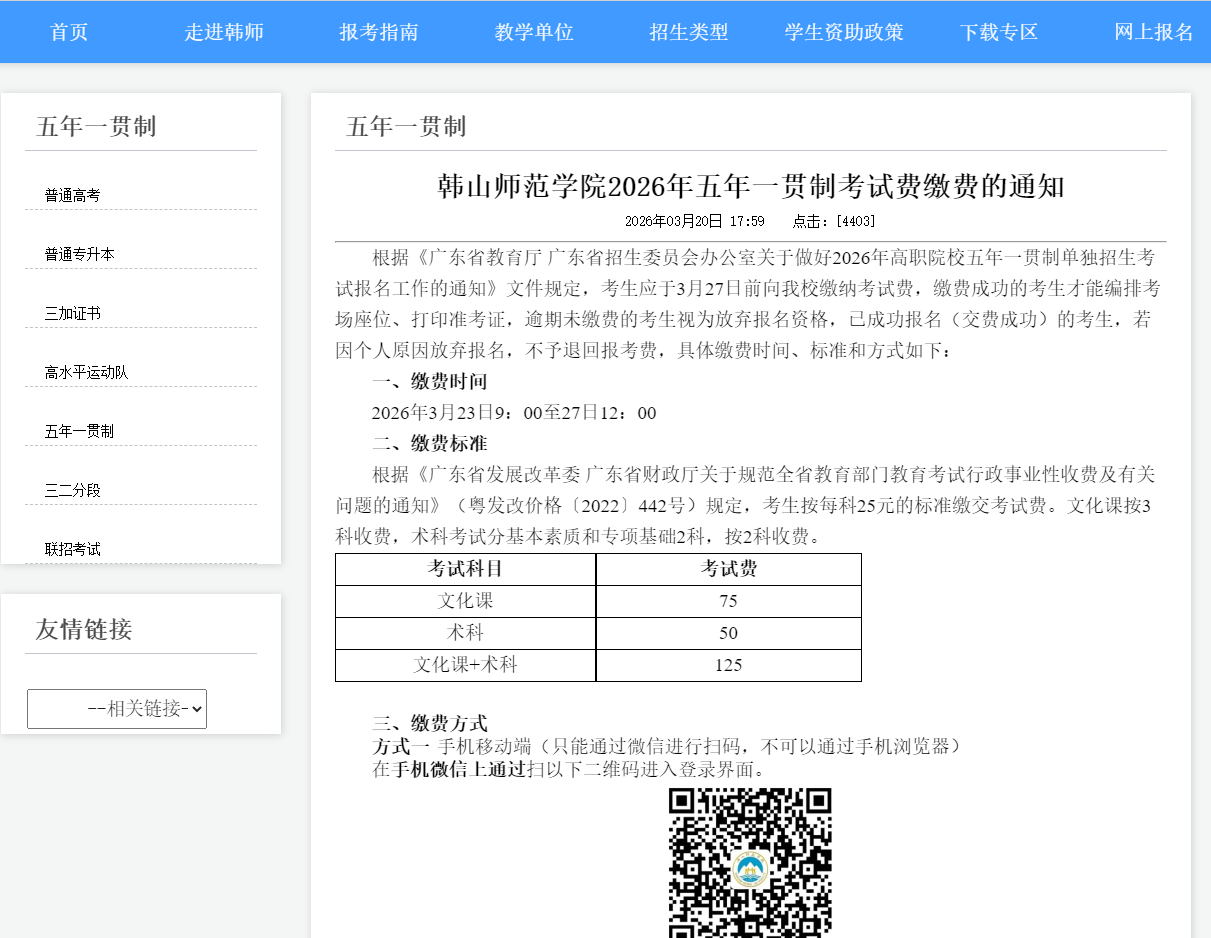Select the 下载专区 navigation item
This screenshot has height=938, width=1211.
[x=998, y=31]
